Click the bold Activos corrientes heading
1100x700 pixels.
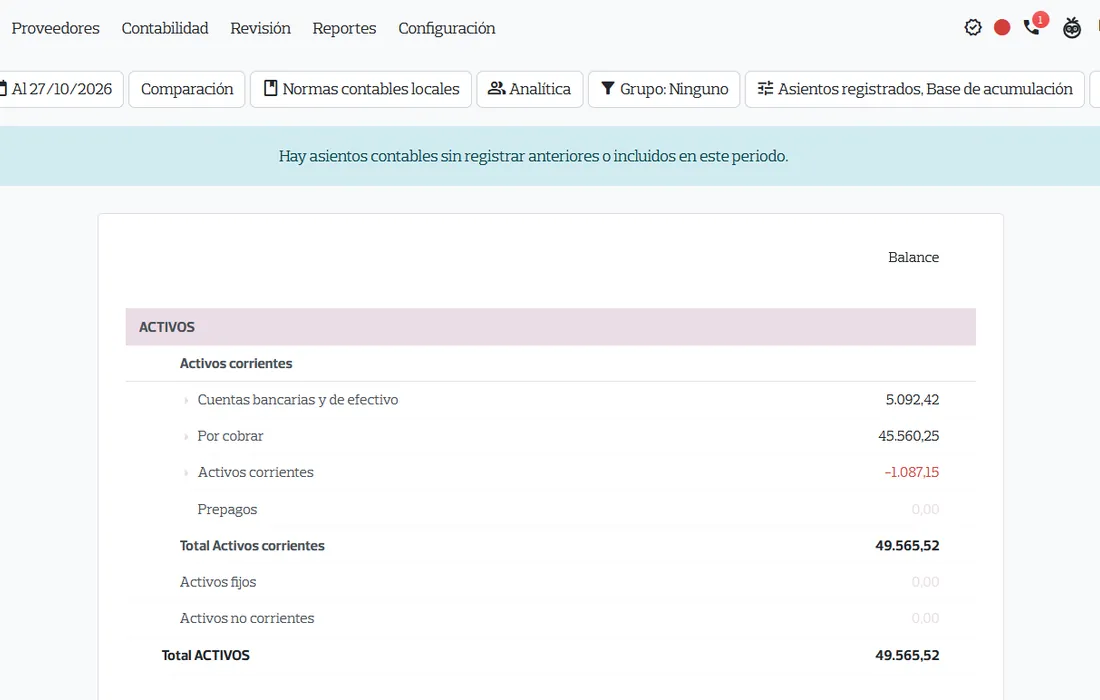[x=236, y=363]
